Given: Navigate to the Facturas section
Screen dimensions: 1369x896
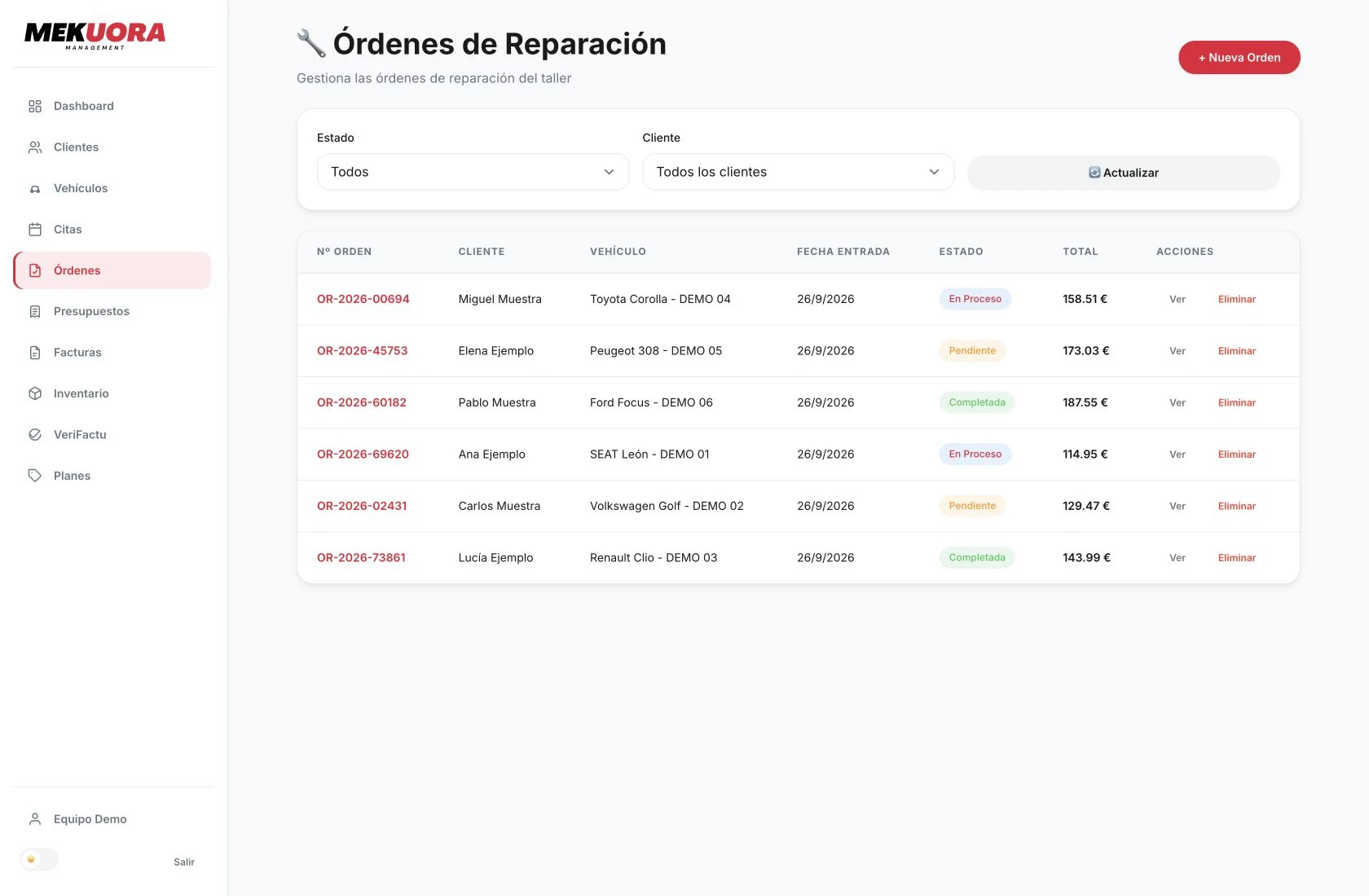Looking at the screenshot, I should click(112, 353).
